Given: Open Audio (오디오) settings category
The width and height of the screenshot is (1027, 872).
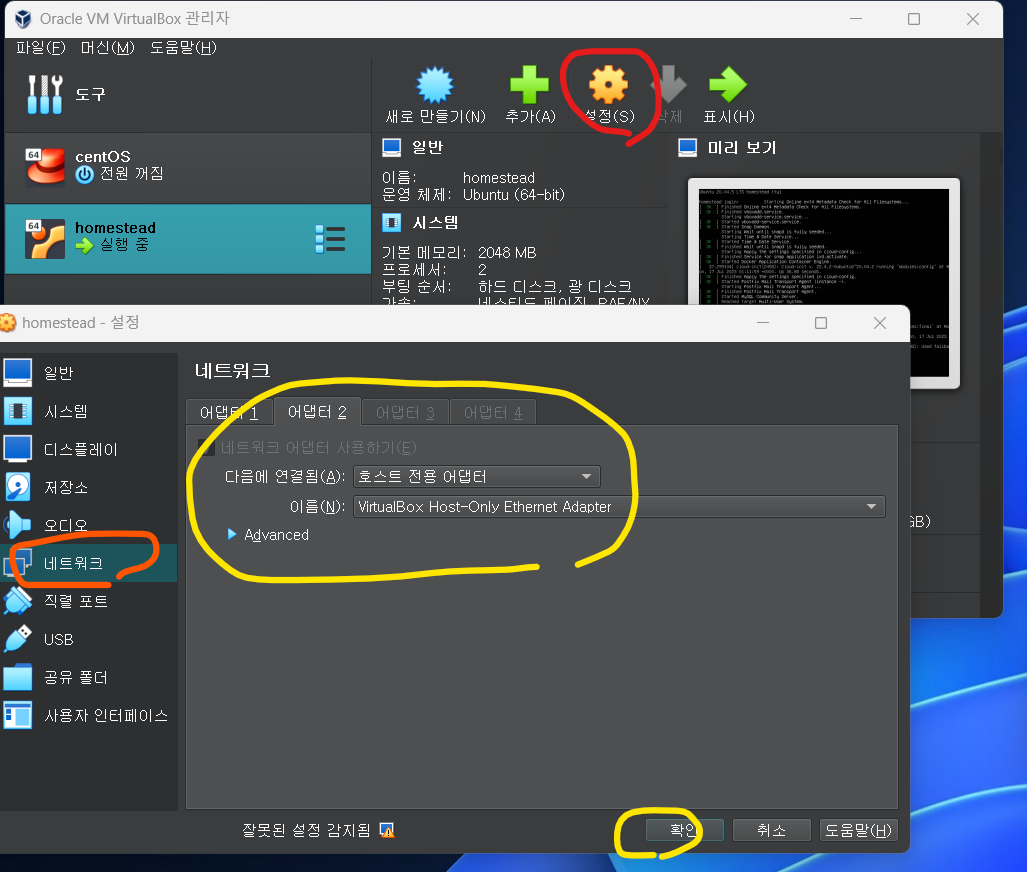Looking at the screenshot, I should [x=88, y=525].
